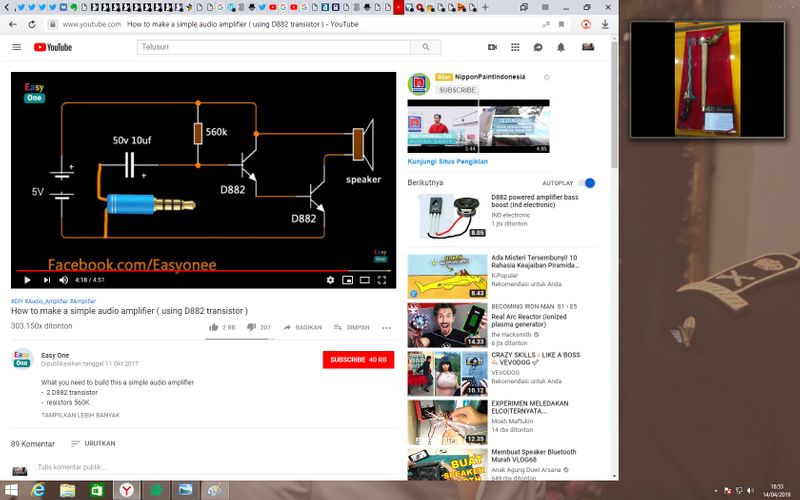Open the YouTube apps grid icon
Image resolution: width=800 pixels, height=500 pixels.
pyautogui.click(x=515, y=47)
